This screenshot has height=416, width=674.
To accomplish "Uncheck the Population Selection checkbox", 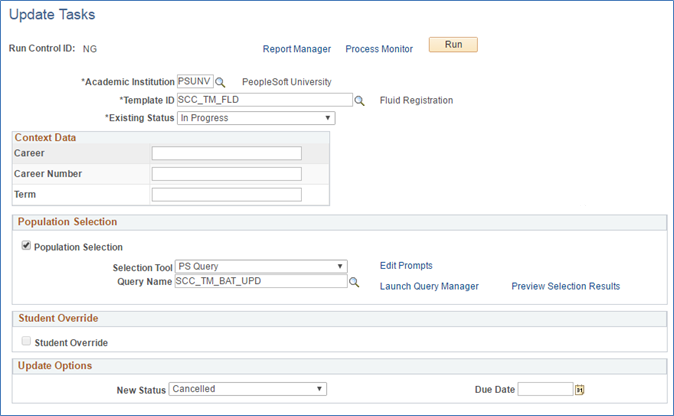I will tap(26, 245).
